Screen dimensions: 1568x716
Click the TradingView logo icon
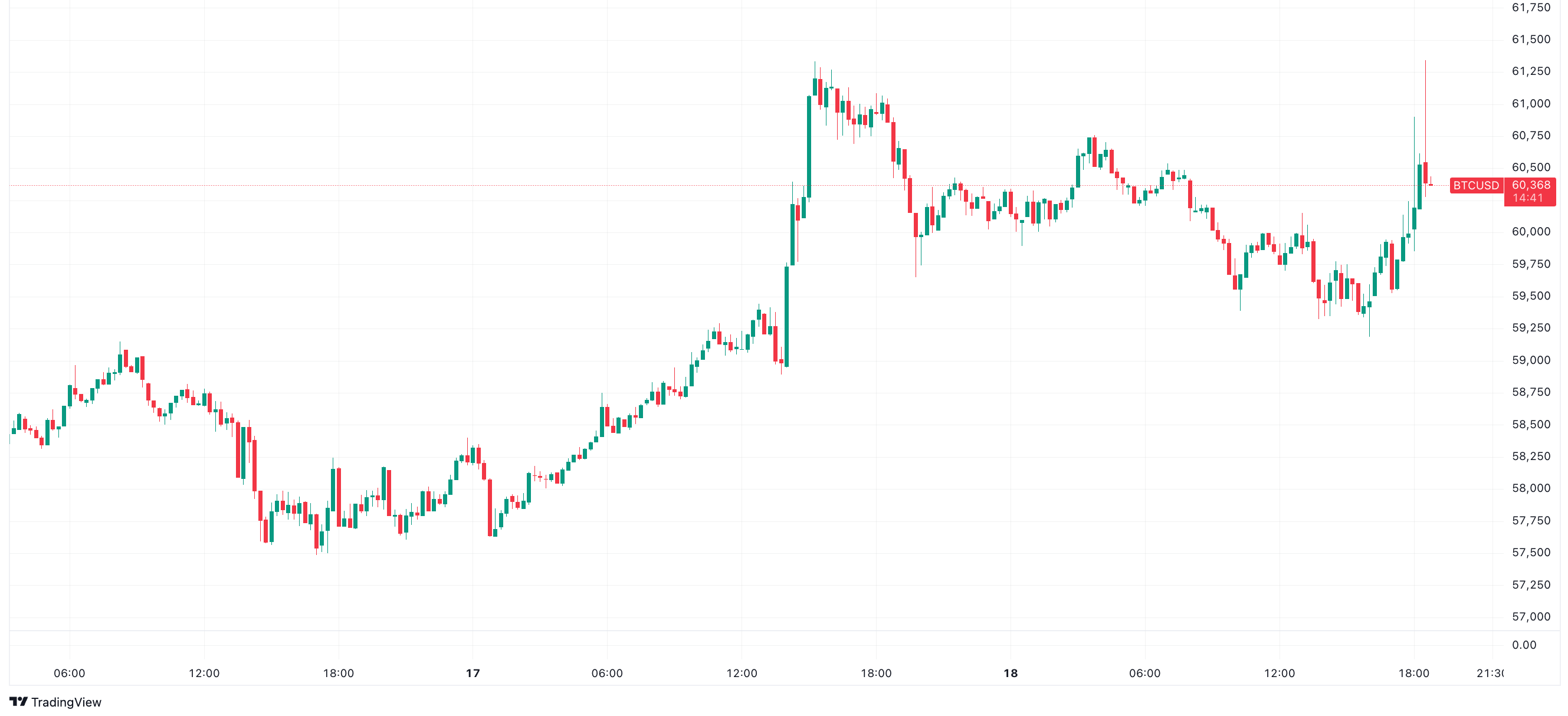18,701
